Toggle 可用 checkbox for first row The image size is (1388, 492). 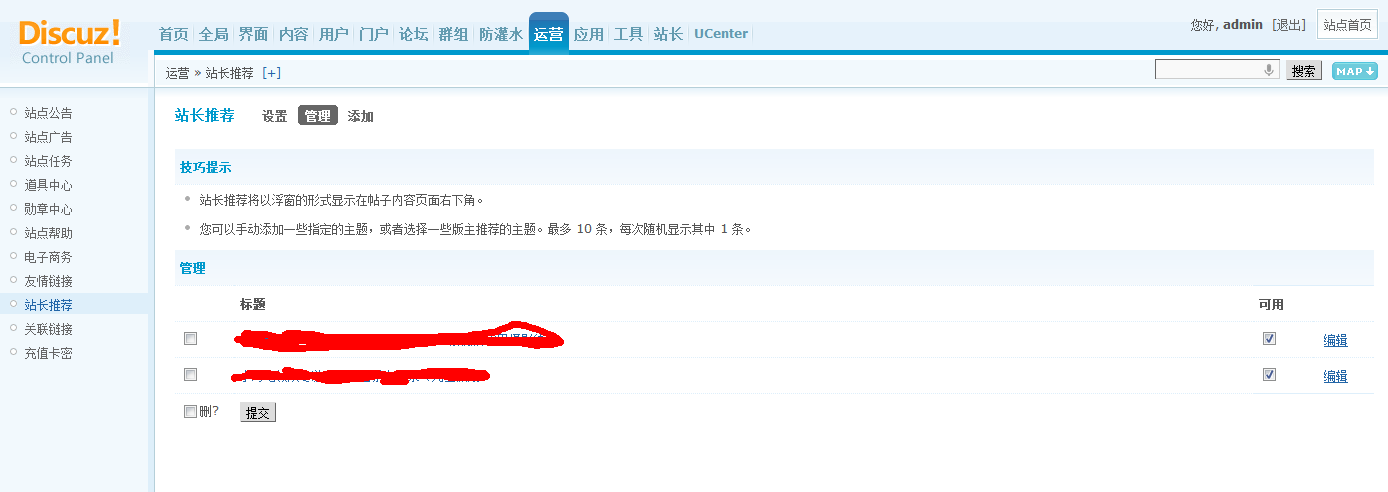1269,339
